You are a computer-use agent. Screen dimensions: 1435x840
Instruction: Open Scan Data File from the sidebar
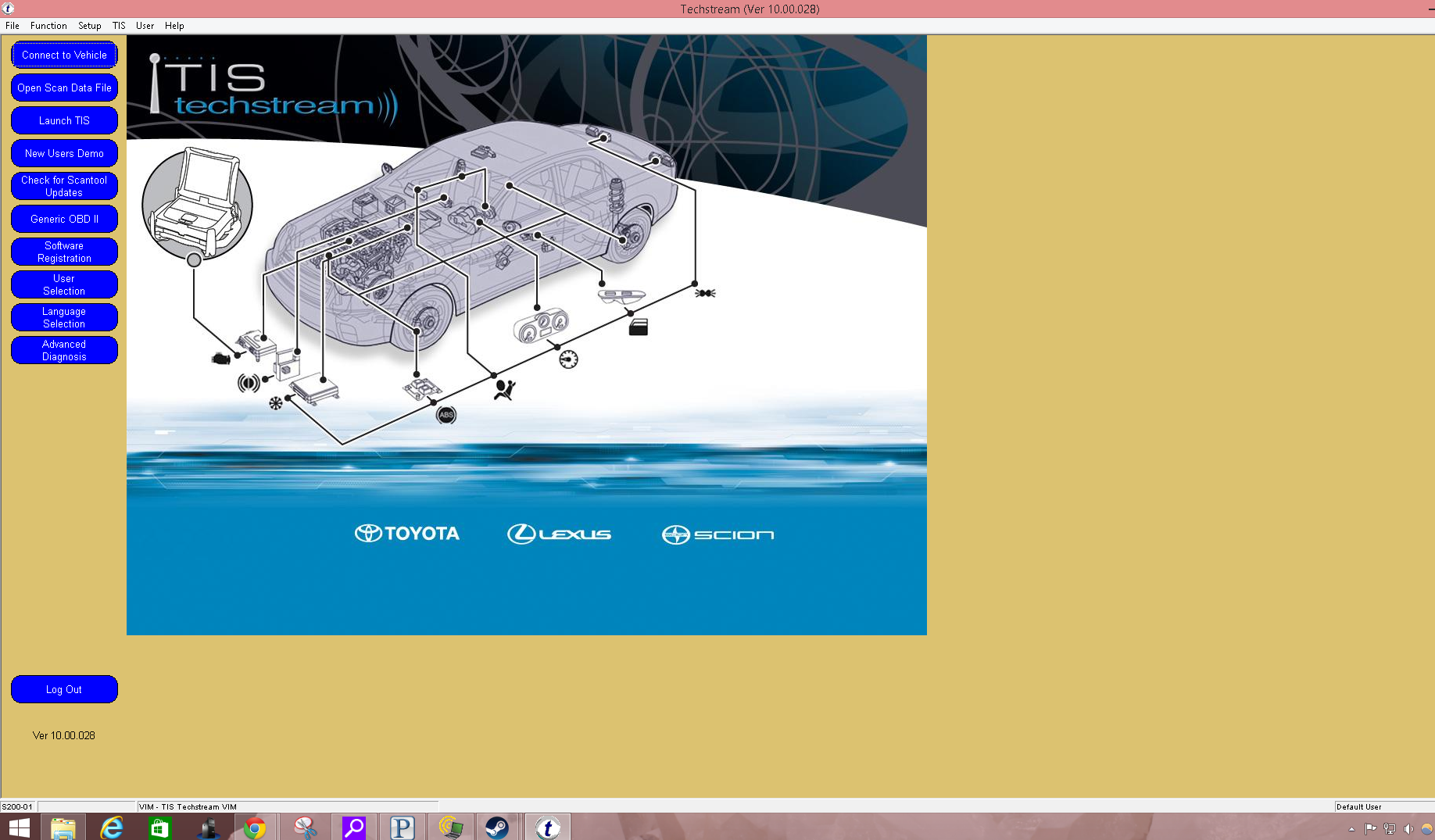coord(64,88)
